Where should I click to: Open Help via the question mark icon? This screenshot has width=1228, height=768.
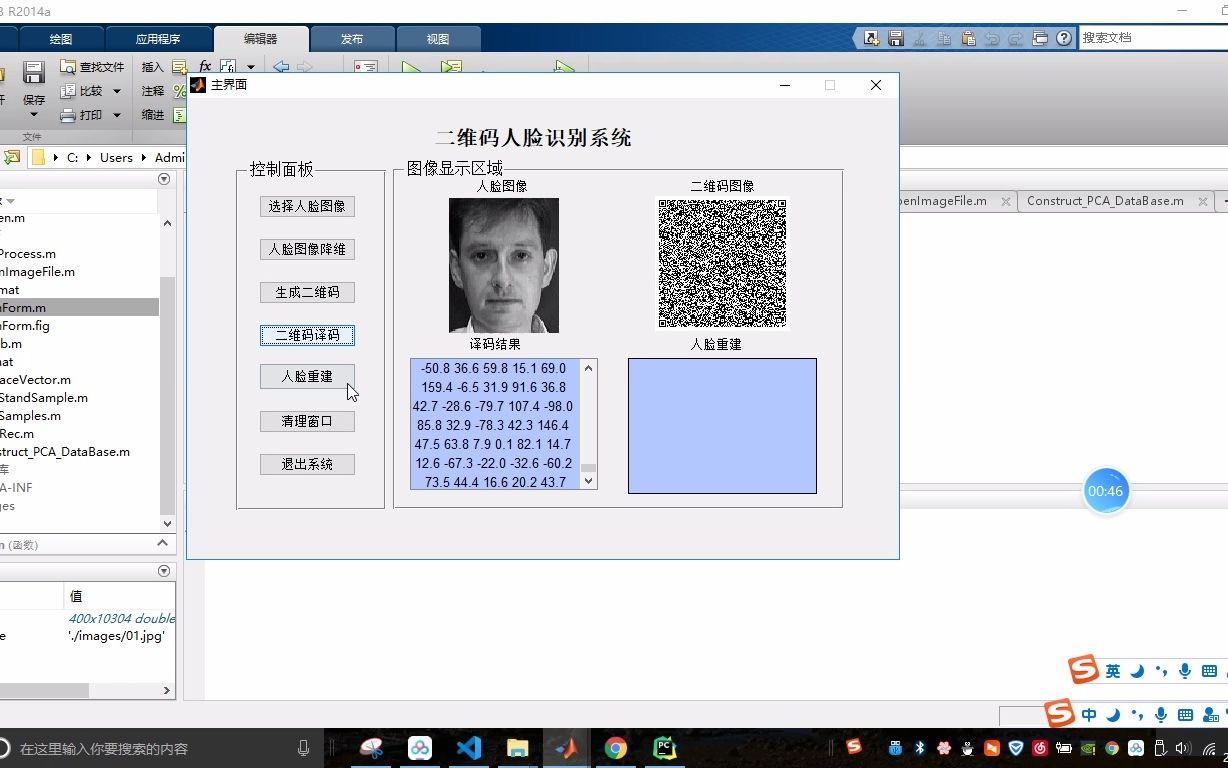[x=1063, y=38]
